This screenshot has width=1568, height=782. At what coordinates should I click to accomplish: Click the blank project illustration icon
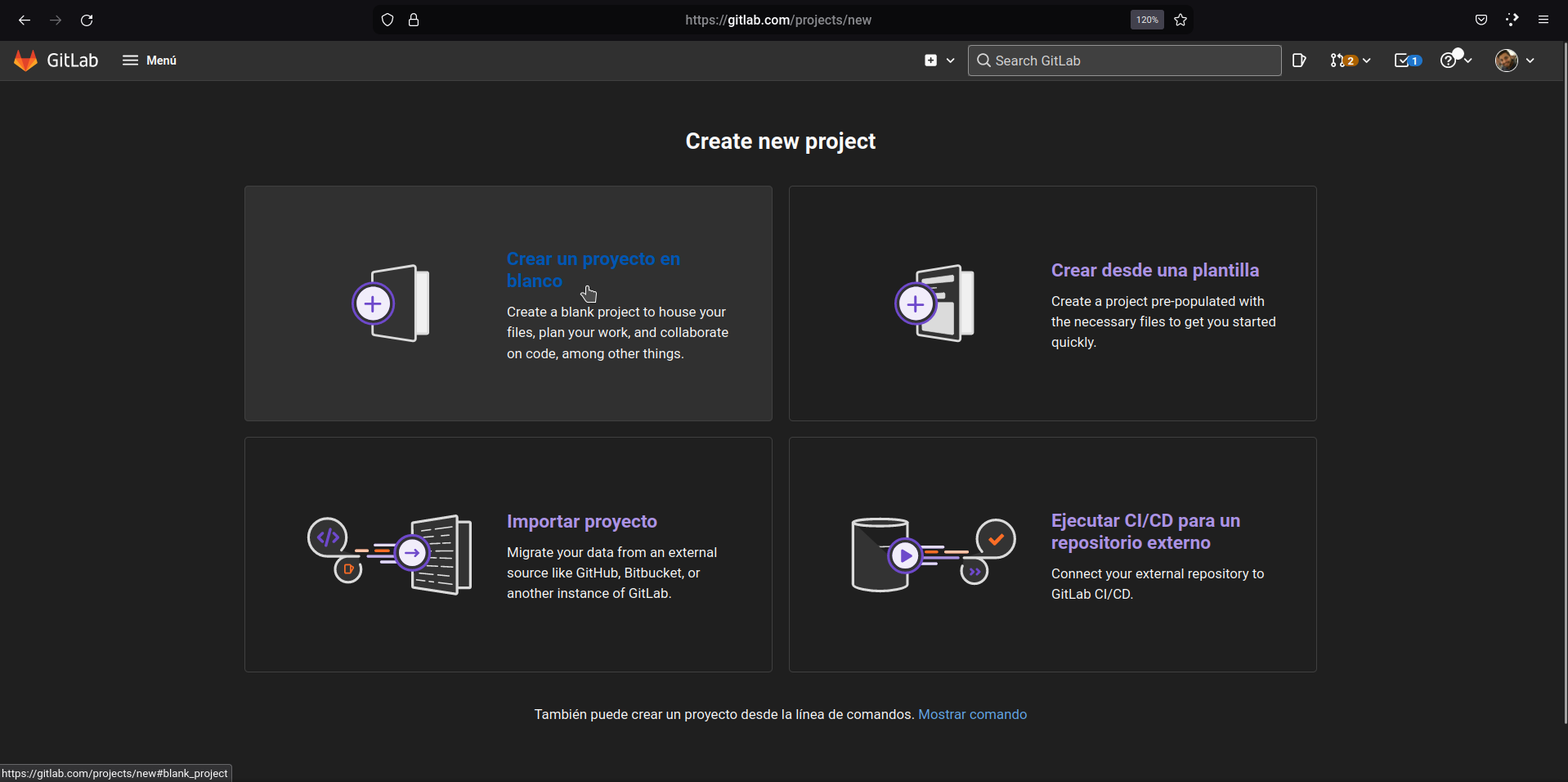pyautogui.click(x=391, y=303)
